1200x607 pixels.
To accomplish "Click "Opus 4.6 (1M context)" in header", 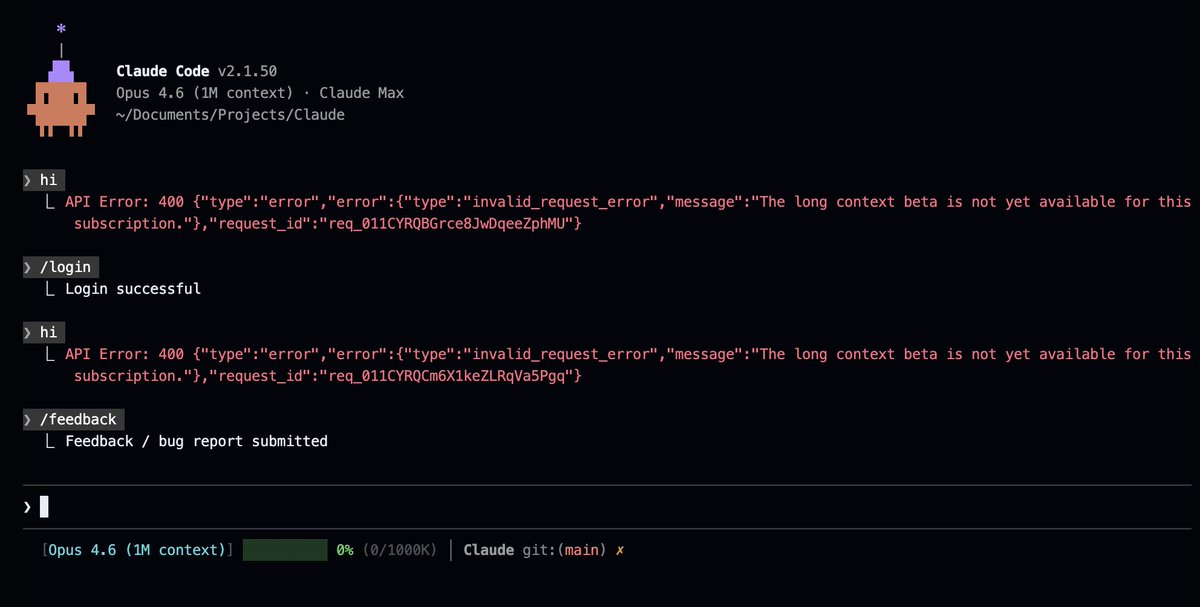I will pyautogui.click(x=204, y=93).
